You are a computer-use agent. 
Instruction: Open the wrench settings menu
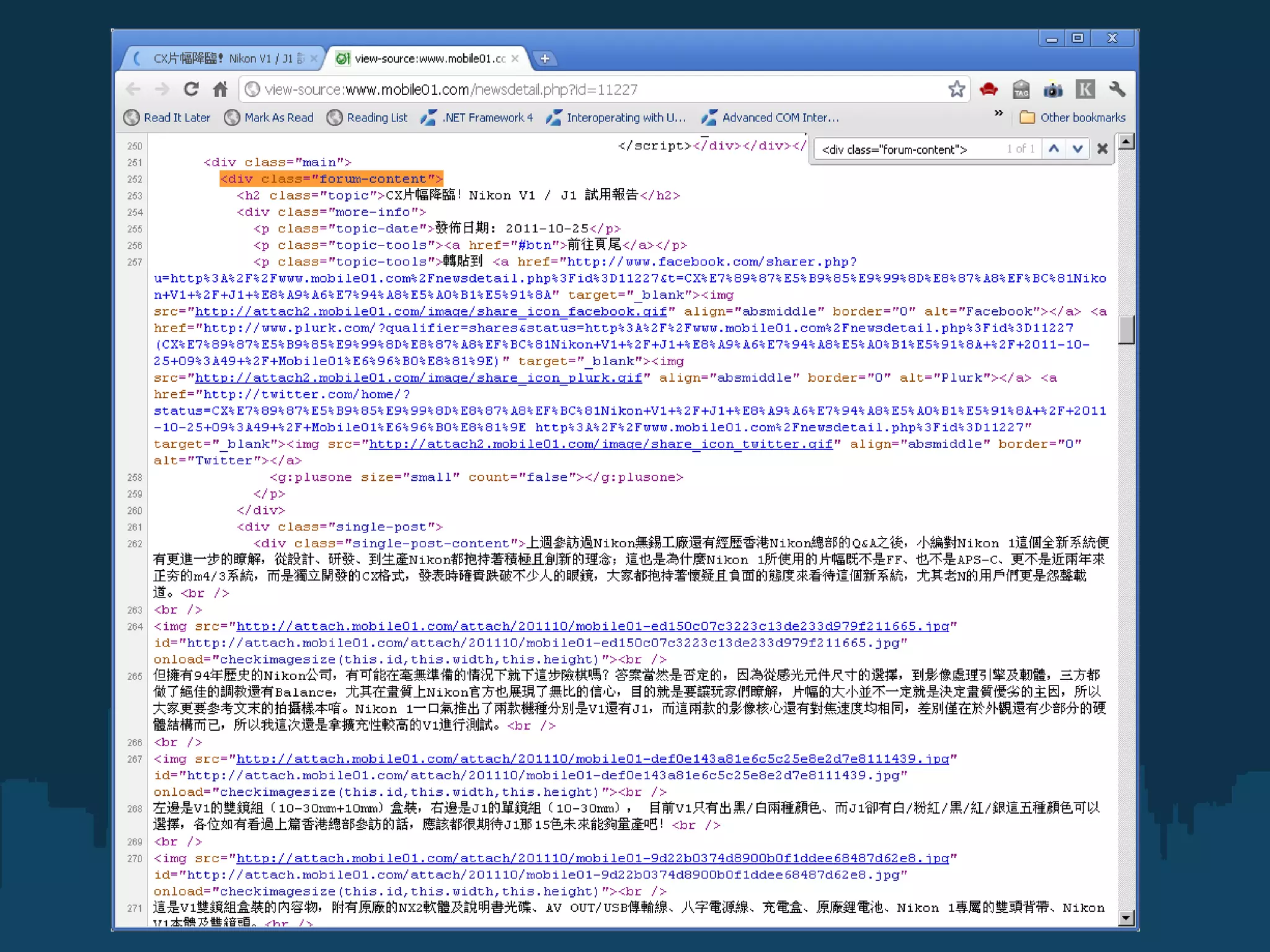pos(1117,90)
